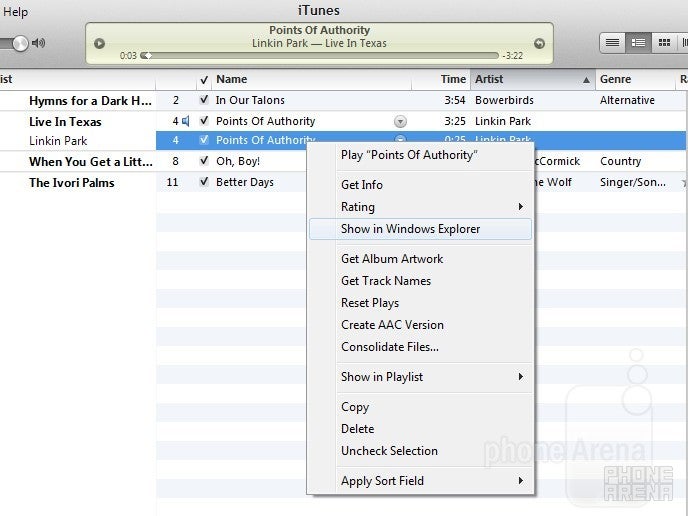Image resolution: width=688 pixels, height=516 pixels.
Task: Toggle the -3:22 remaining time display
Action: [x=513, y=56]
